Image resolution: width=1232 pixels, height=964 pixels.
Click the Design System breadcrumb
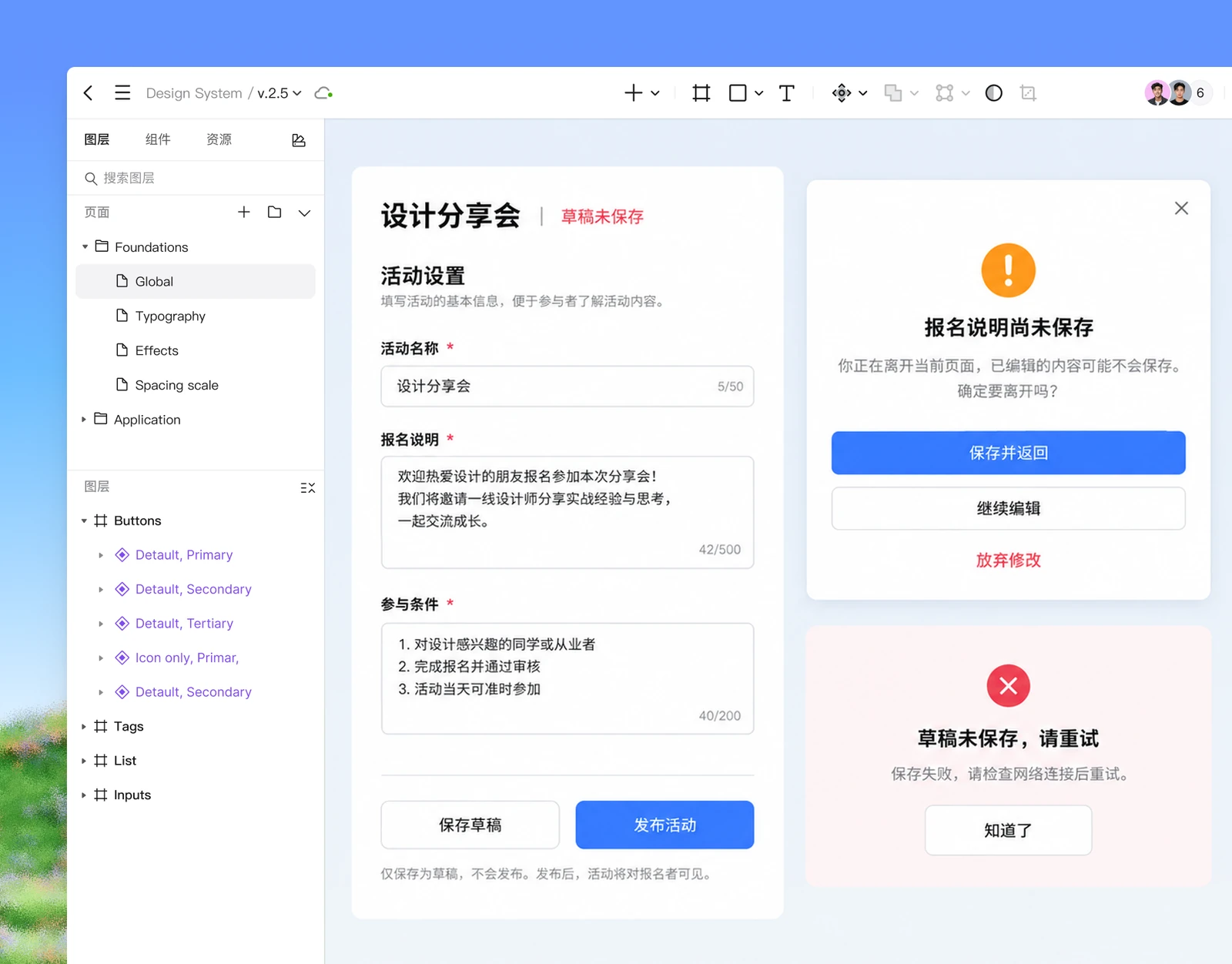tap(194, 93)
